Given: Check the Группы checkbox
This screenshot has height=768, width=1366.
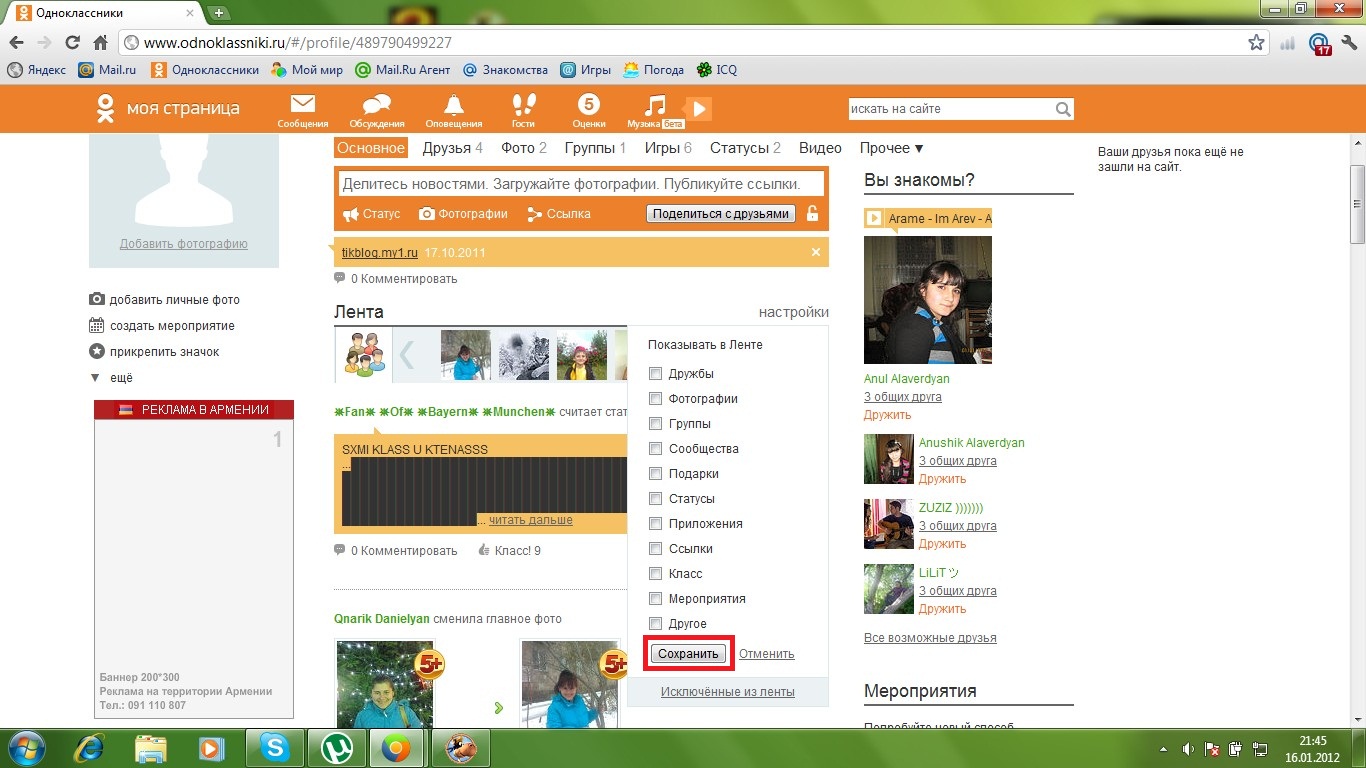Looking at the screenshot, I should [x=656, y=423].
